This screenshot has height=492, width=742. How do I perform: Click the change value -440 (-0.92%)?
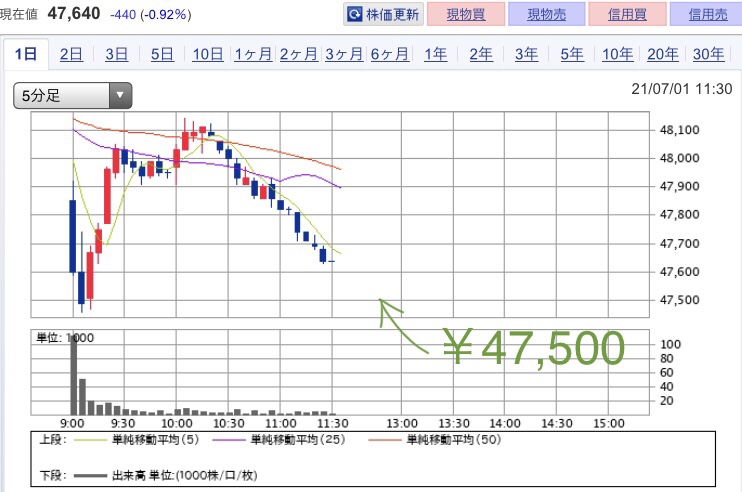tap(150, 15)
